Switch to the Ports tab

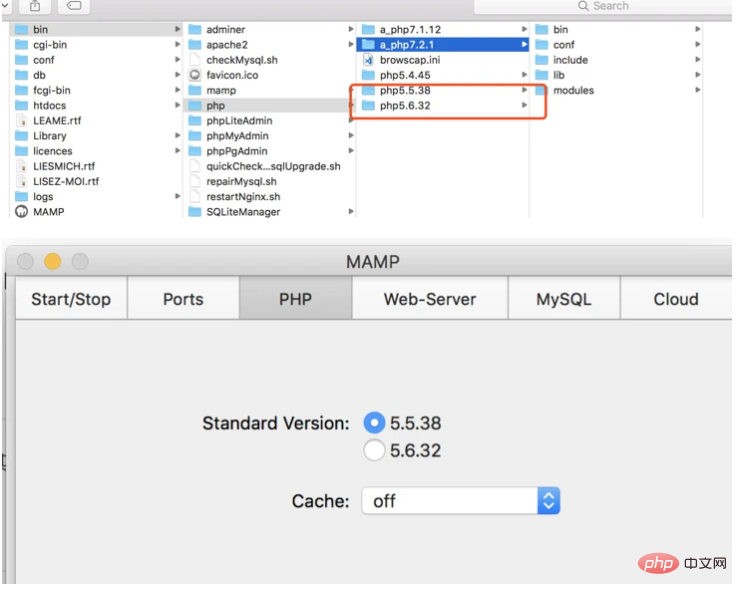coord(183,299)
